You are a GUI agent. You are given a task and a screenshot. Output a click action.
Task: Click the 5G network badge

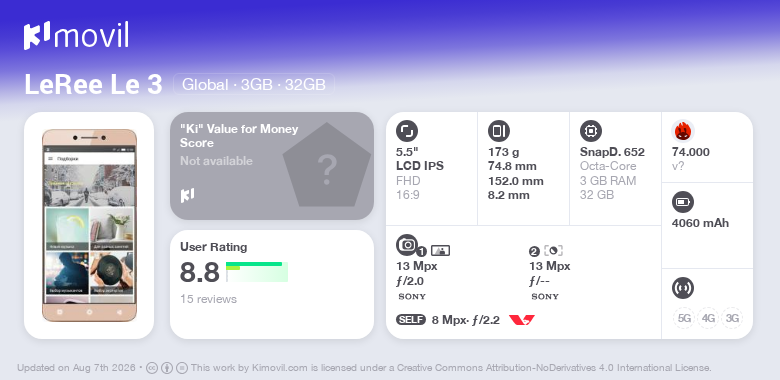(x=684, y=318)
